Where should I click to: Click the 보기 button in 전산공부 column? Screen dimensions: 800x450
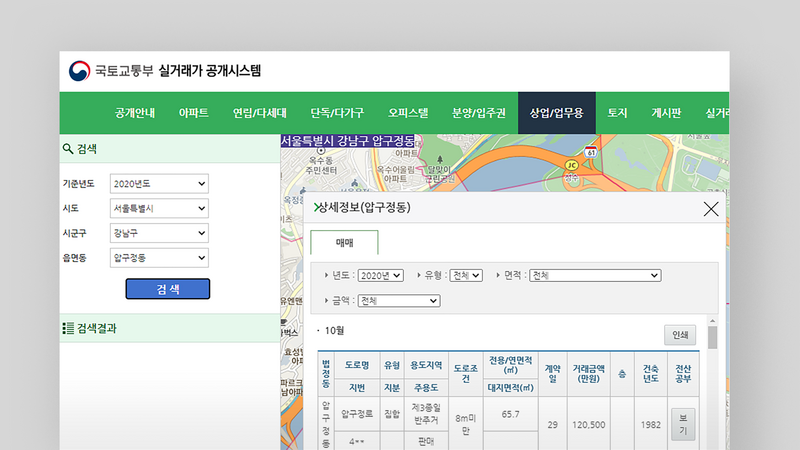point(683,425)
